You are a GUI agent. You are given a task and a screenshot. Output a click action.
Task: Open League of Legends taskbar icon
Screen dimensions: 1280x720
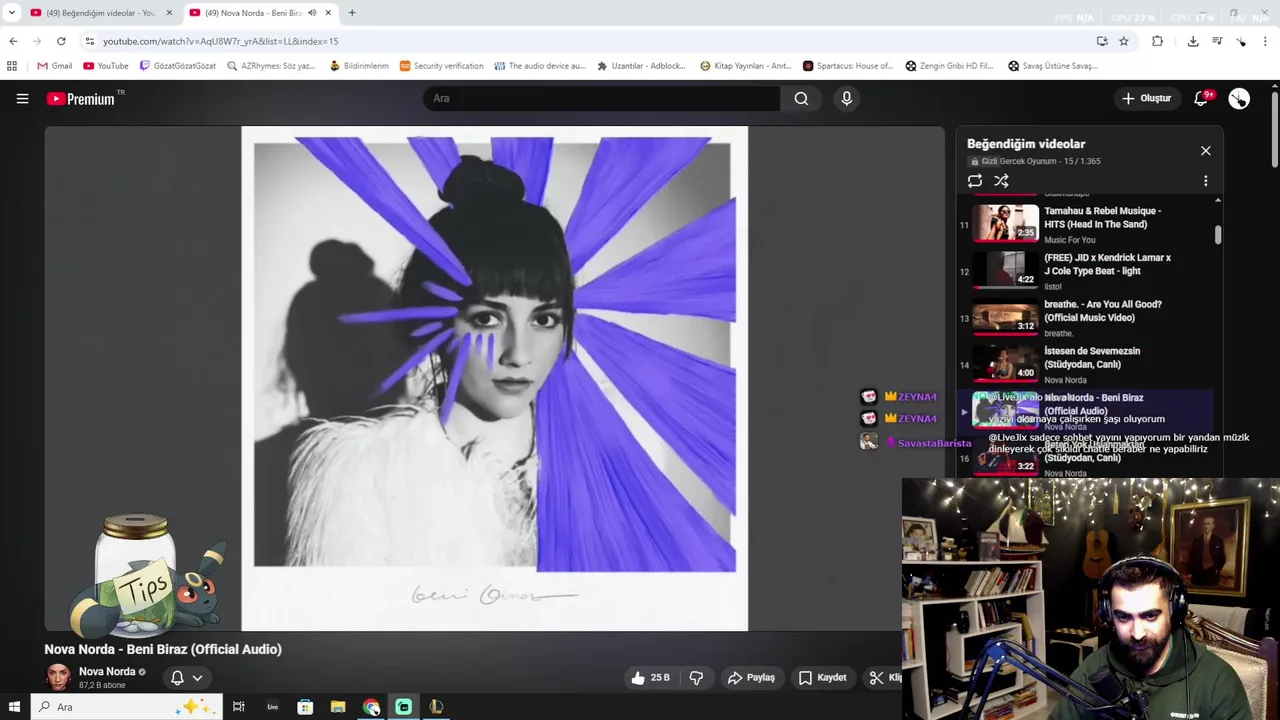tap(436, 707)
